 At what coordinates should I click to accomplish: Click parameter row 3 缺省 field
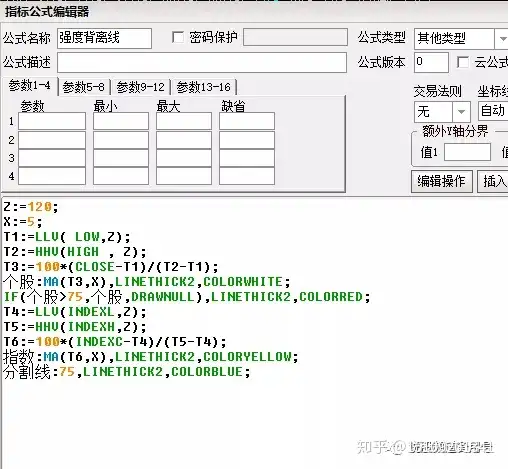[x=247, y=158]
